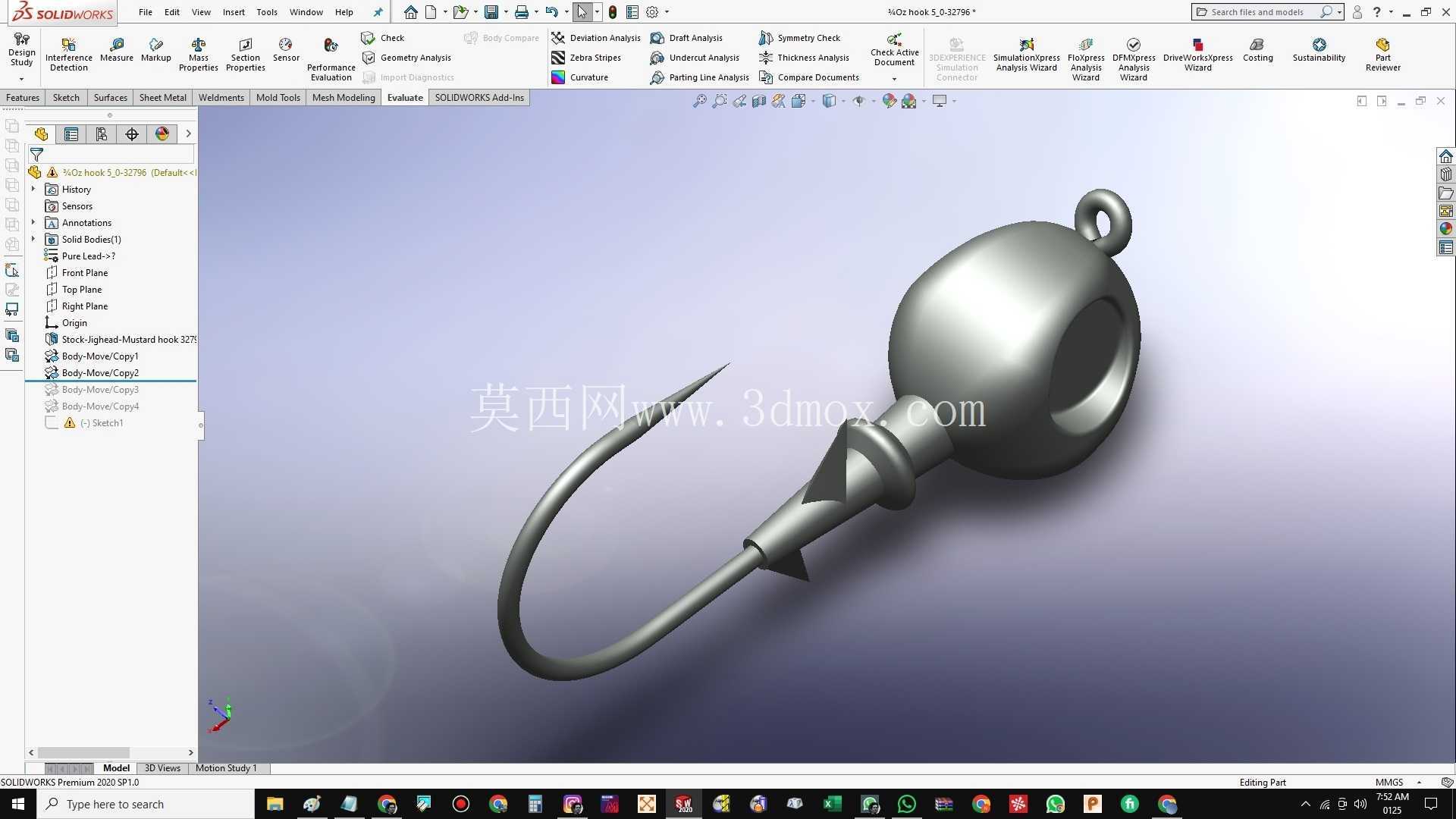Image resolution: width=1456 pixels, height=819 pixels.
Task: Open Mass Properties
Action: coord(198,55)
